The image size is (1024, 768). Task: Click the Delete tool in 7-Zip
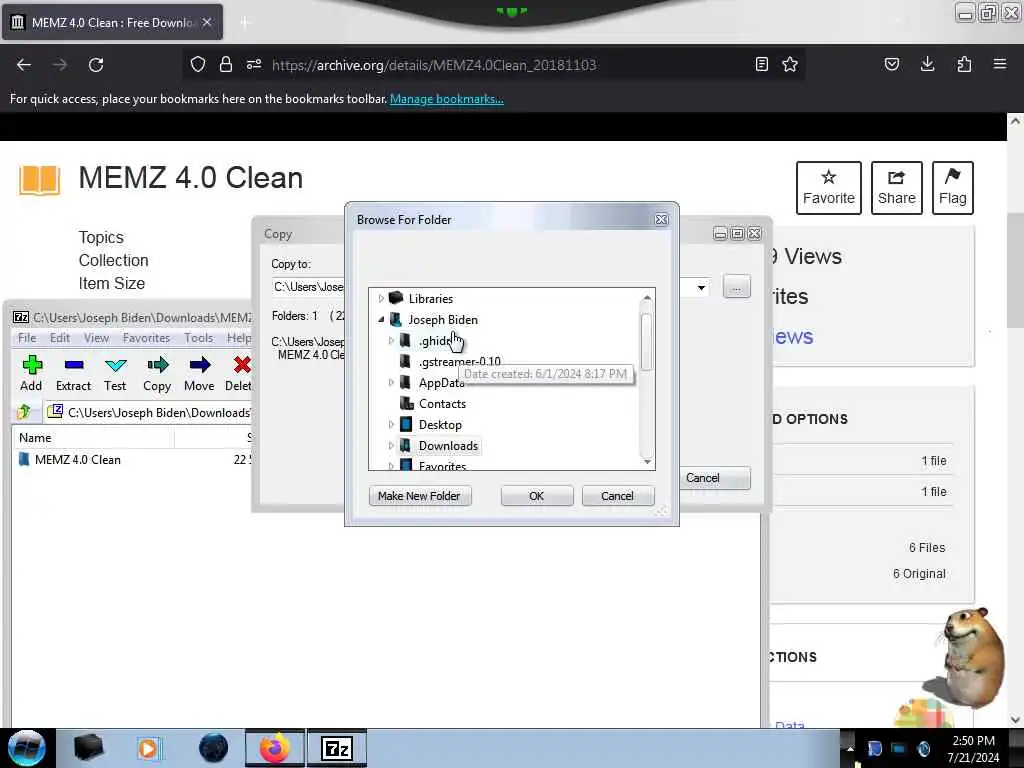pyautogui.click(x=240, y=374)
